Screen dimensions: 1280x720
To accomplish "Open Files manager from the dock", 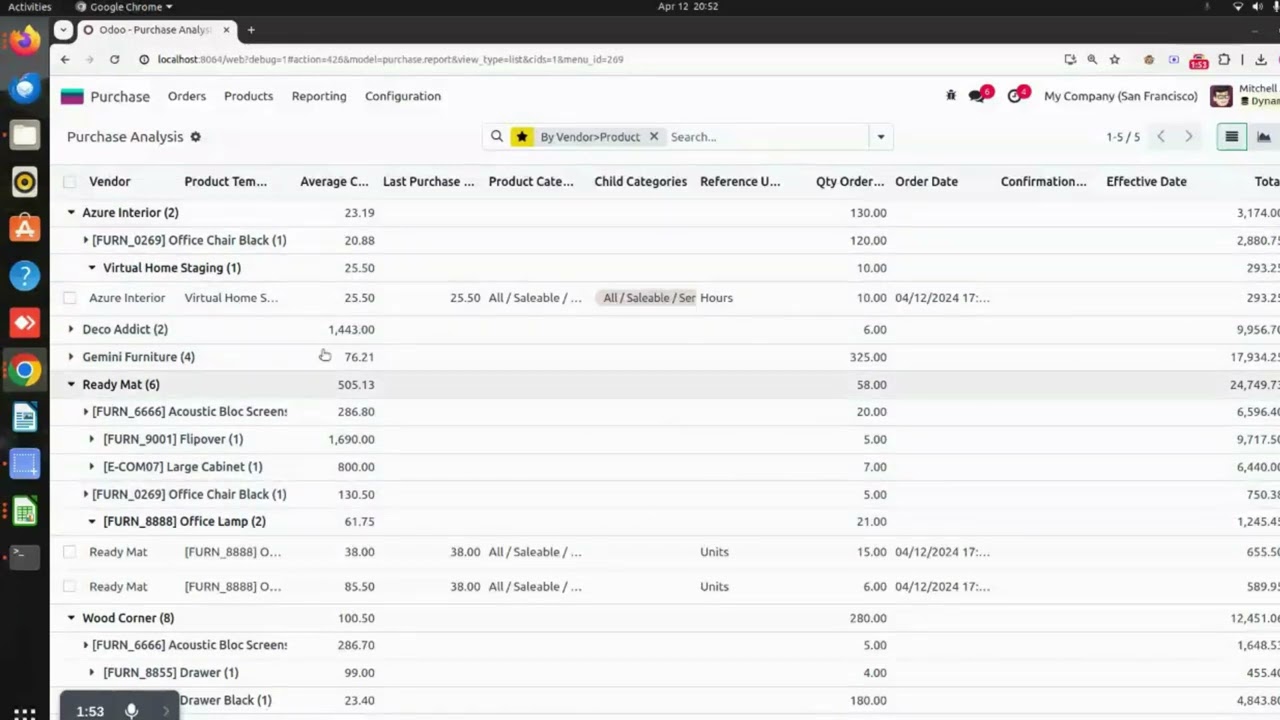I will [25, 136].
